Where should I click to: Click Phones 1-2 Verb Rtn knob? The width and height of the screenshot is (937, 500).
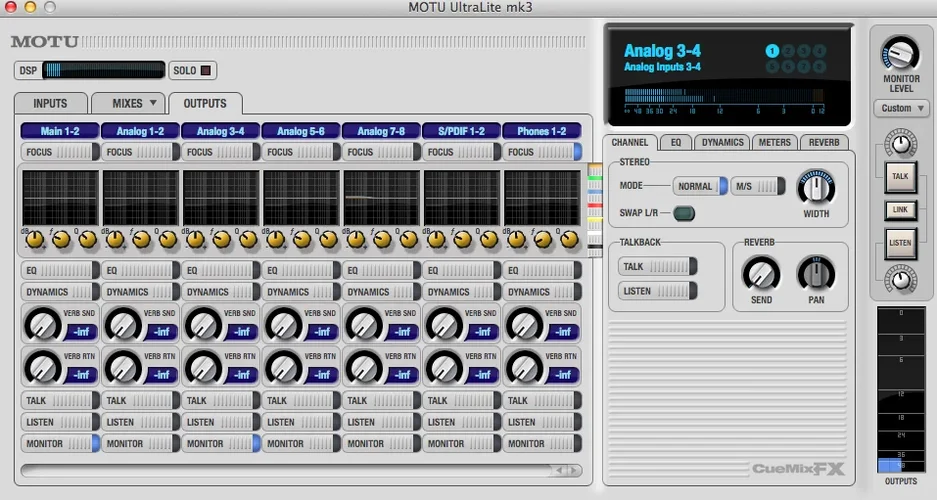point(522,366)
